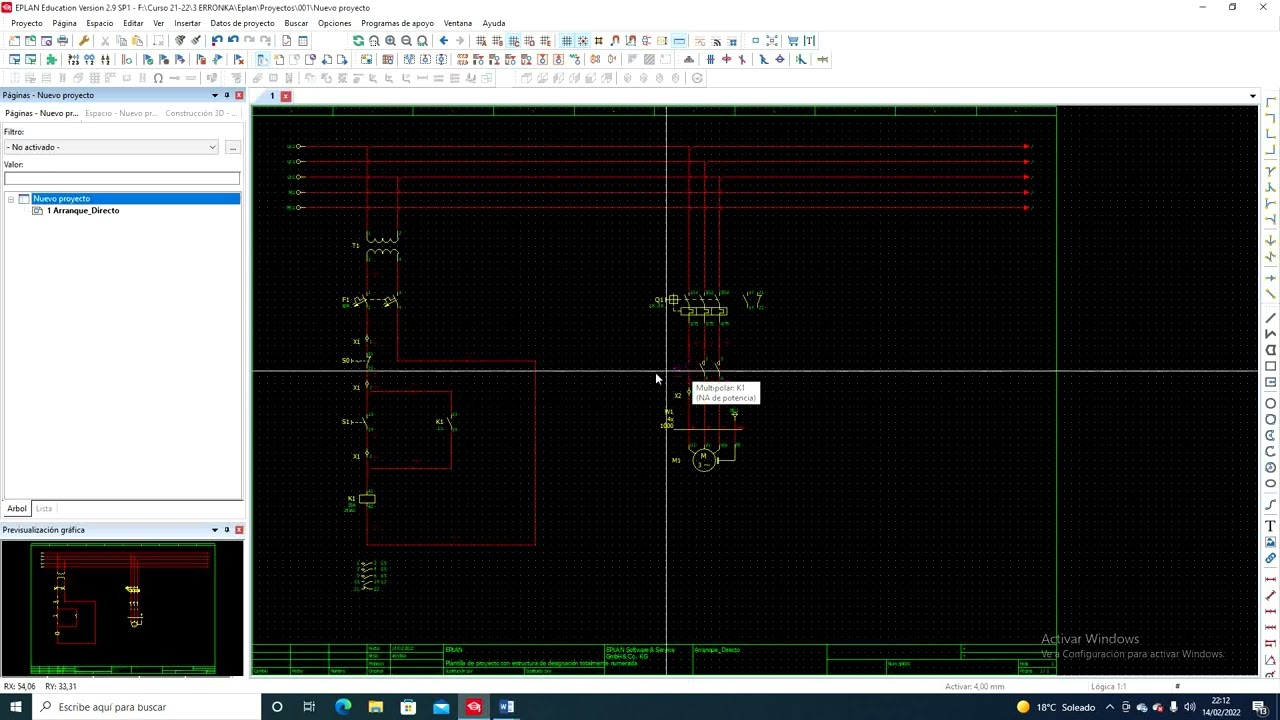Click the filter '...' button
This screenshot has width=1280, height=720.
pos(232,147)
